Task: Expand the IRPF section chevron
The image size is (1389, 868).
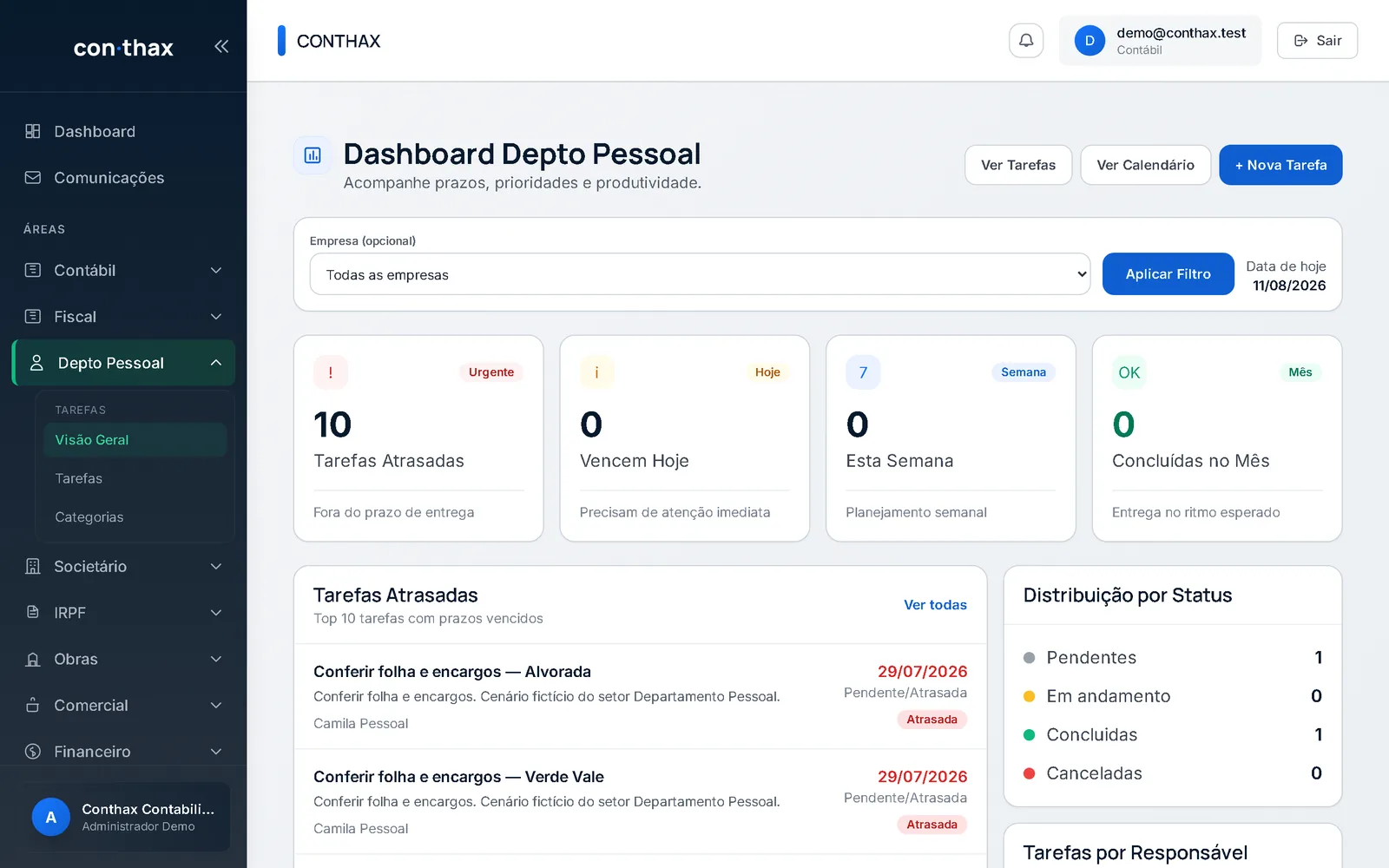Action: [x=216, y=612]
